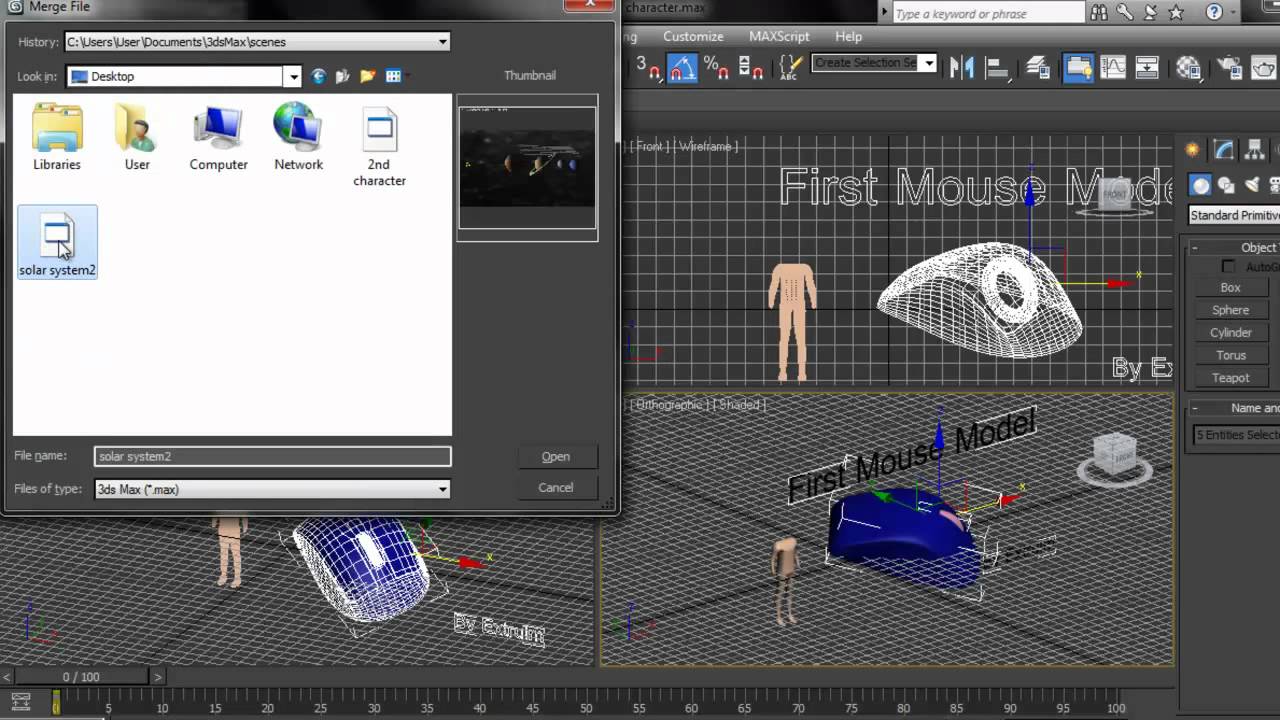
Task: Switch to the Modify command panel
Action: [x=1224, y=150]
